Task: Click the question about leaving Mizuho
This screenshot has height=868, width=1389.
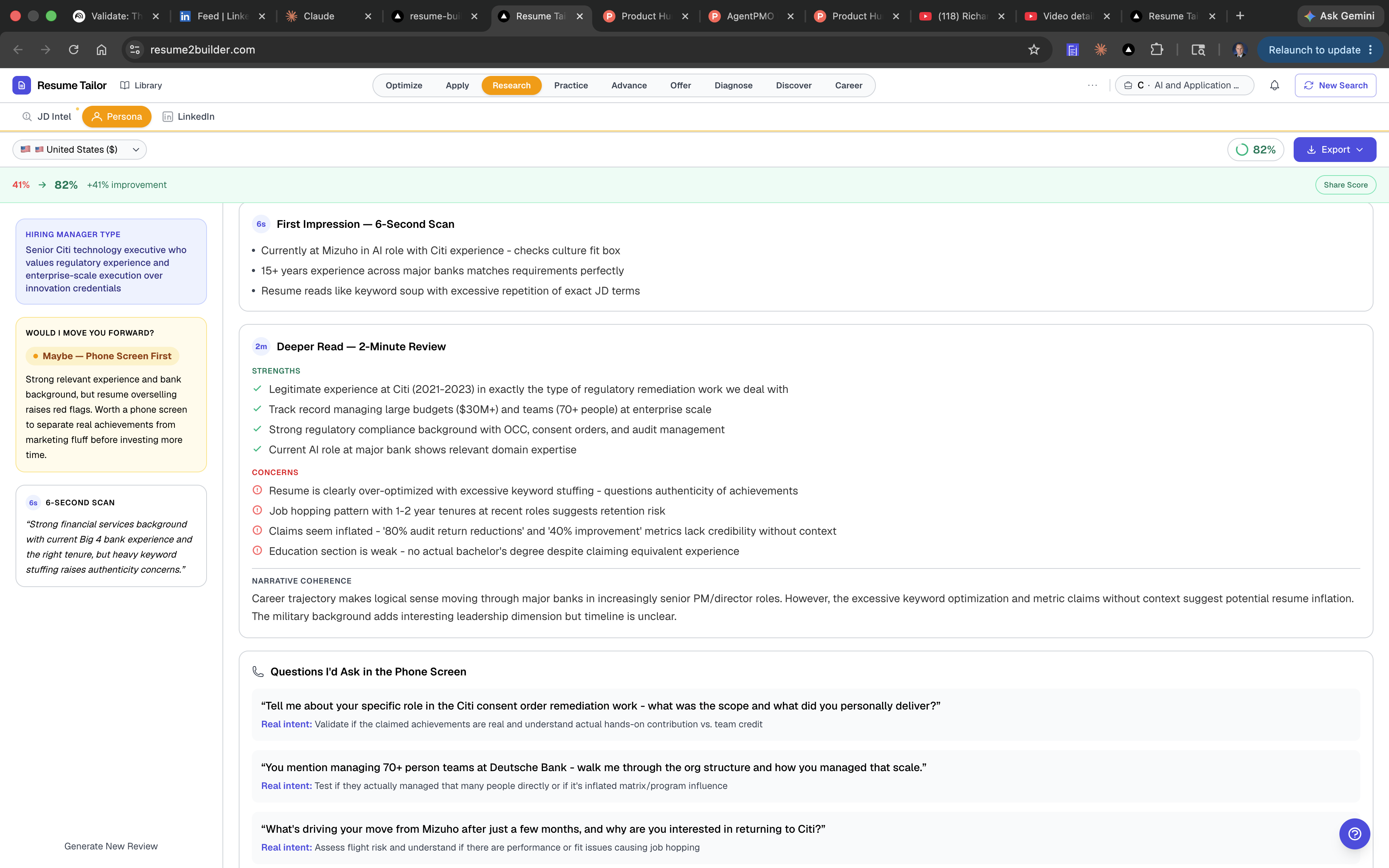Action: coord(806,837)
